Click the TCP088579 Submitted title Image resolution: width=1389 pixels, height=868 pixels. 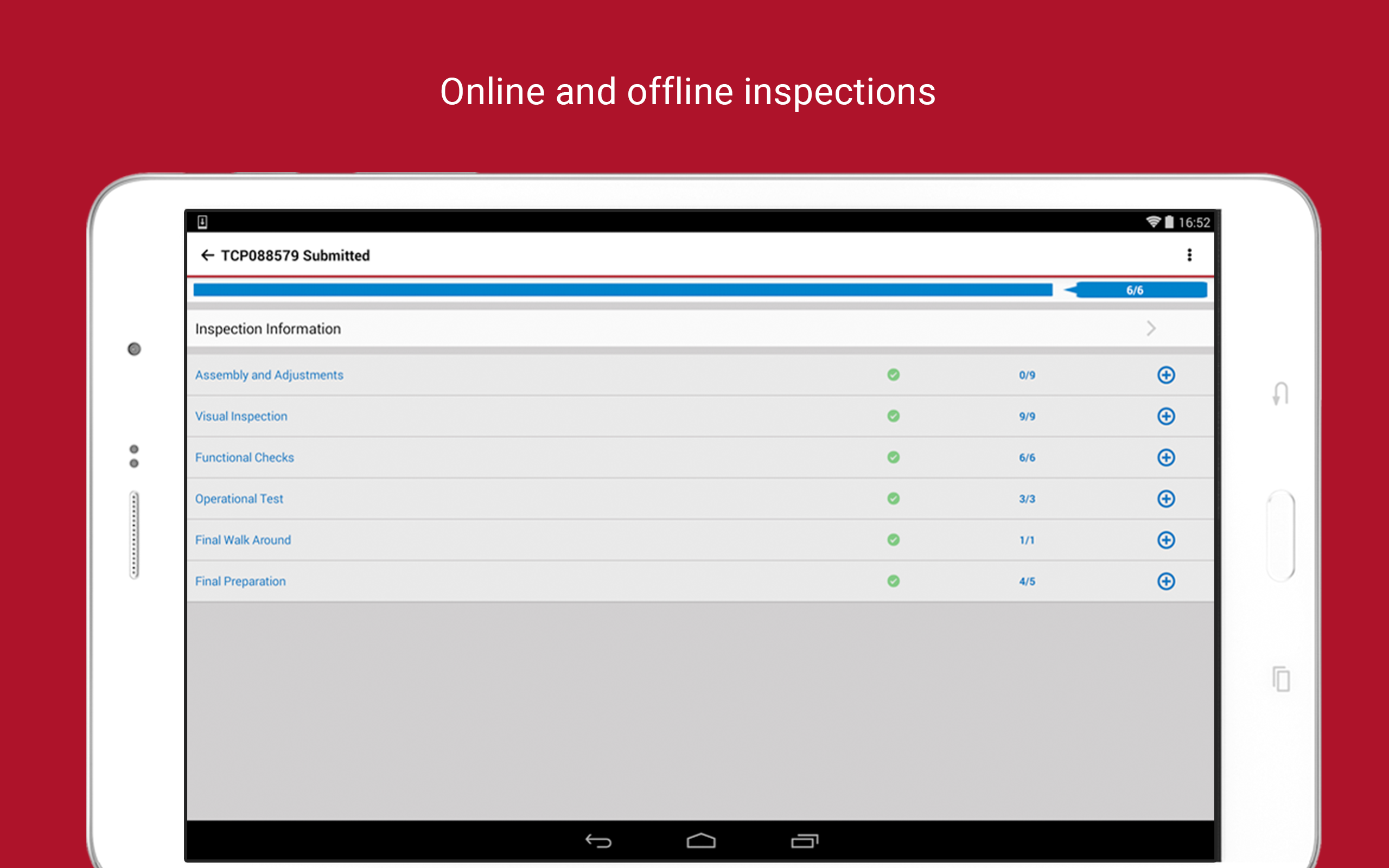coord(295,256)
